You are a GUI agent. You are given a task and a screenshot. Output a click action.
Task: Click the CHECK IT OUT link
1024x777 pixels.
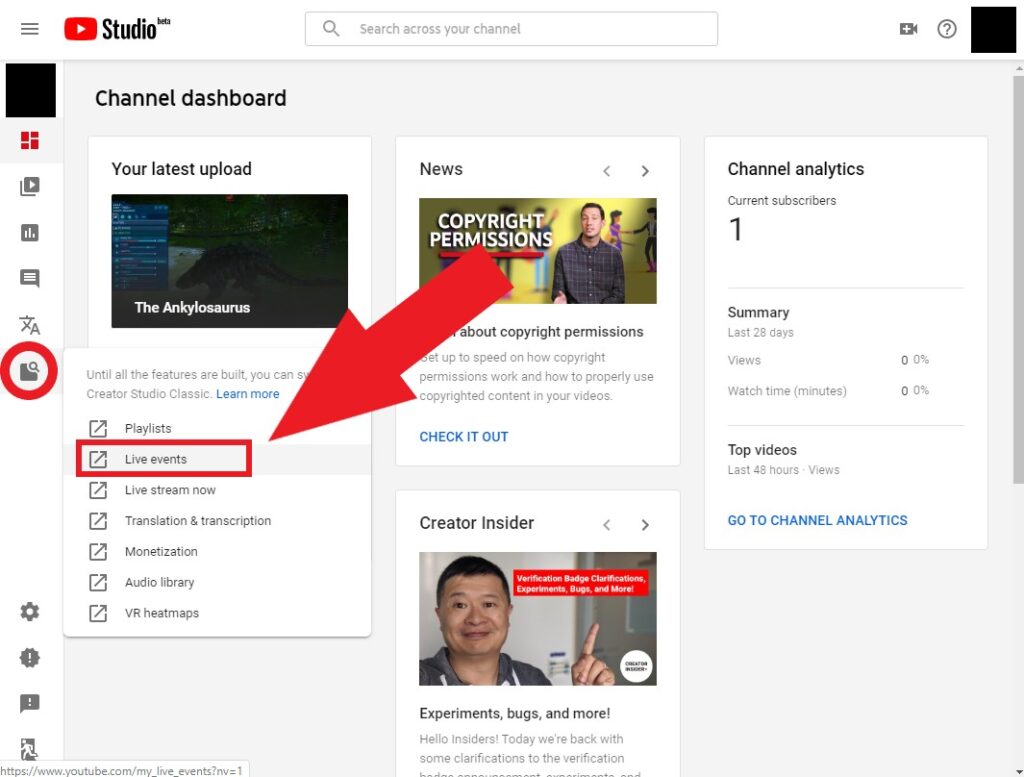pyautogui.click(x=464, y=437)
